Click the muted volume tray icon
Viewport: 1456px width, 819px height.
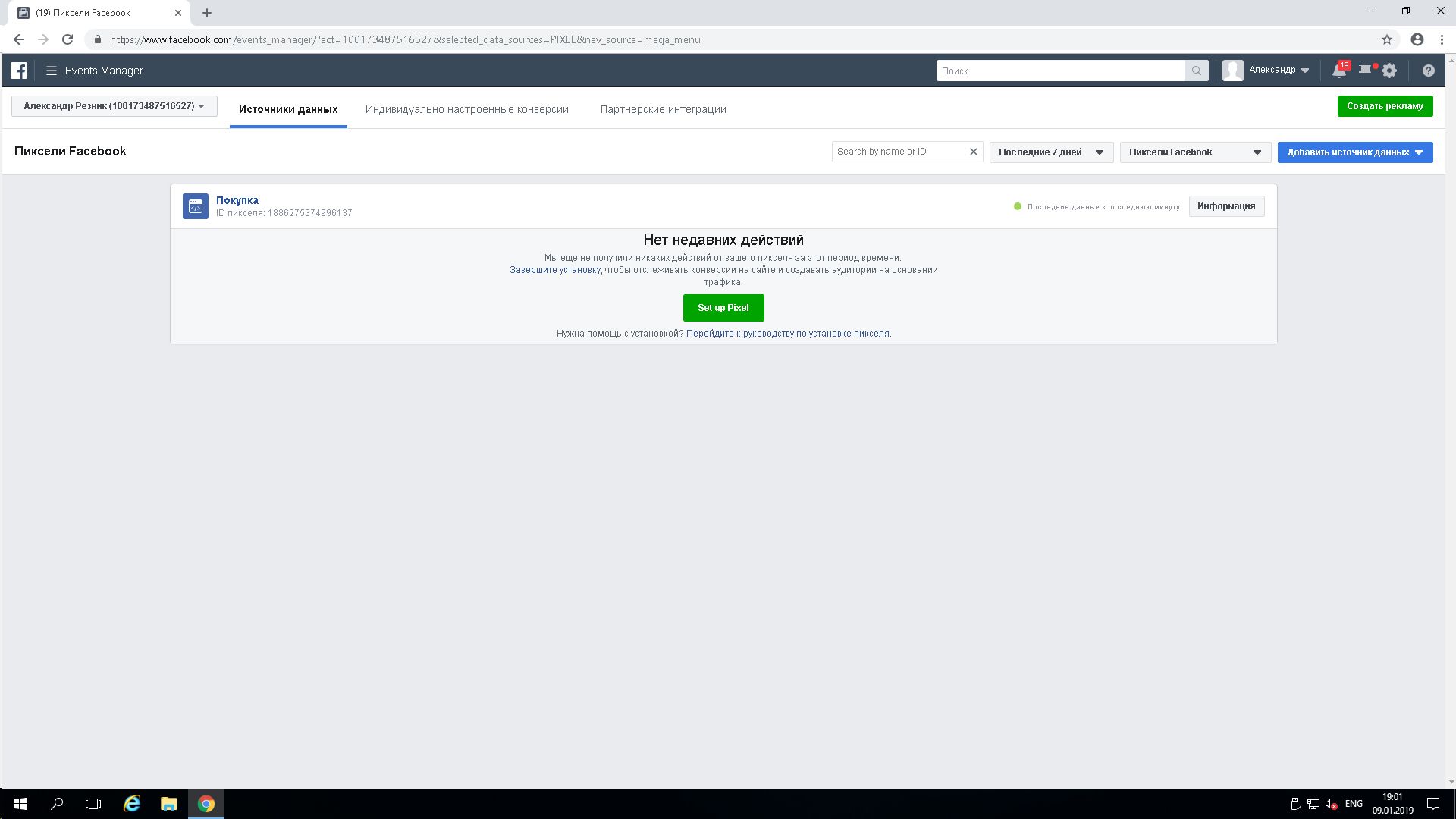tap(1331, 804)
